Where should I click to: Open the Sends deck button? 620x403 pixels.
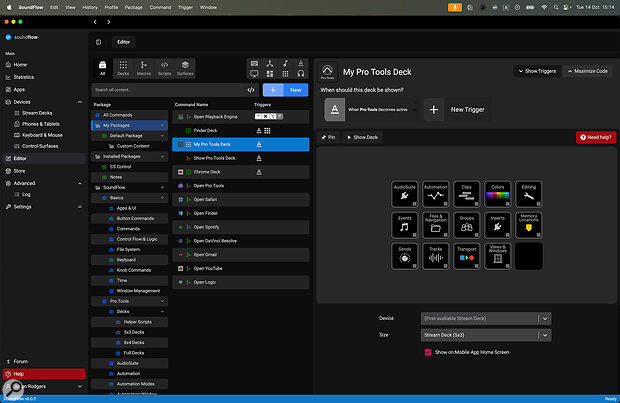(x=405, y=256)
